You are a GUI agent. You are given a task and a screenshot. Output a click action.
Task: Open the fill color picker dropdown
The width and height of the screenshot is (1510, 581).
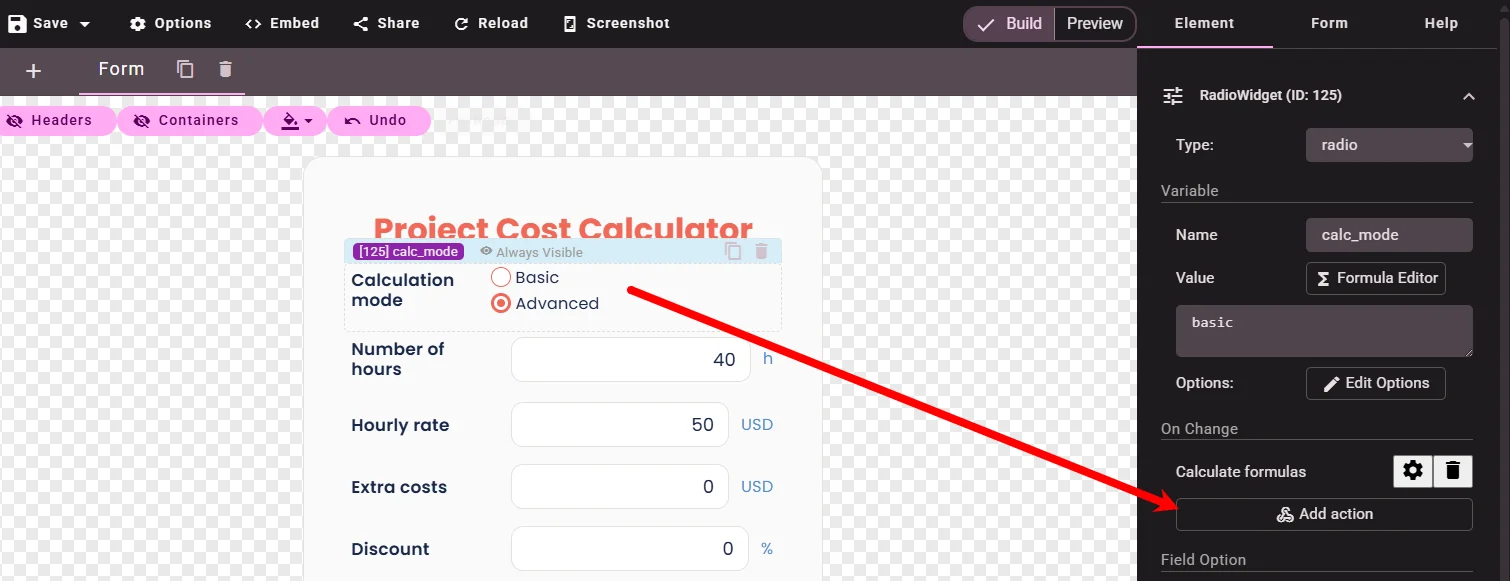tap(296, 120)
